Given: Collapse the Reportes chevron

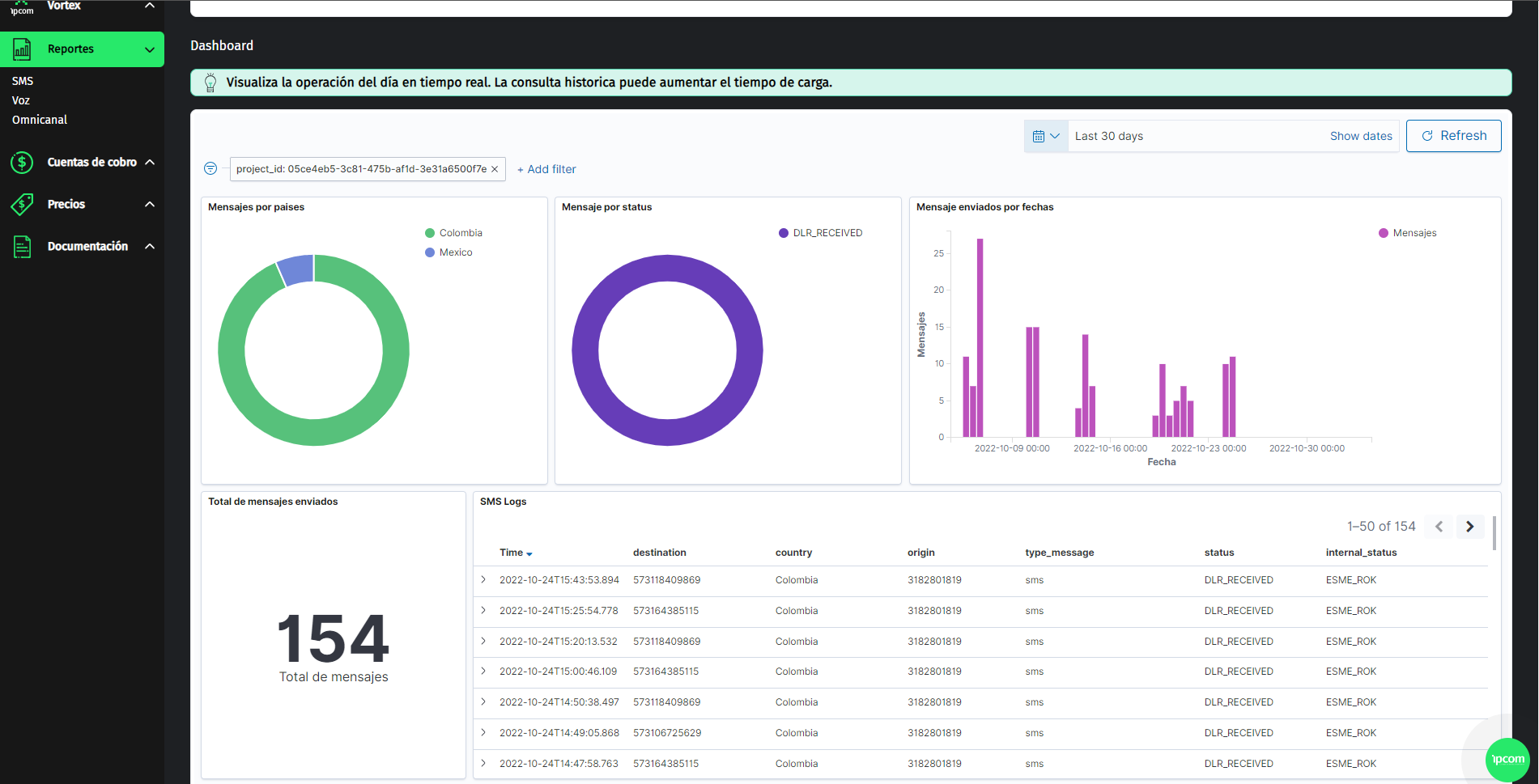Looking at the screenshot, I should click(x=150, y=49).
